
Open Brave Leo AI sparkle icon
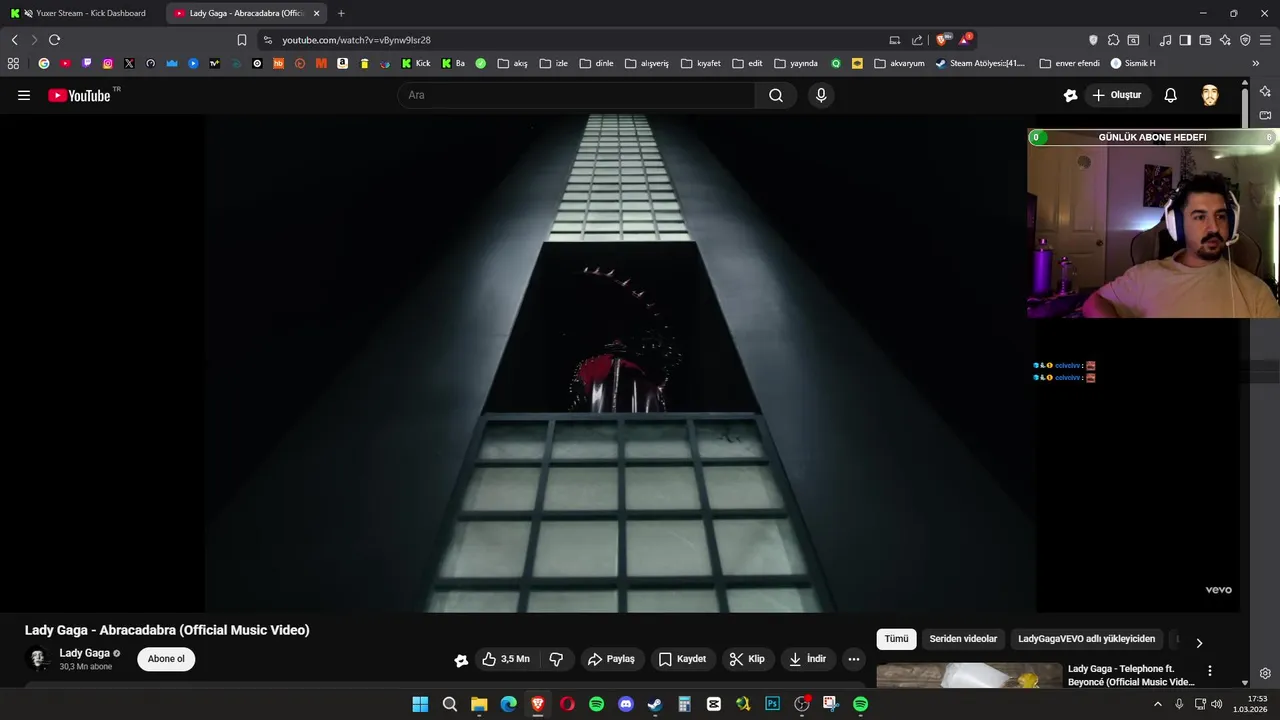point(1226,40)
